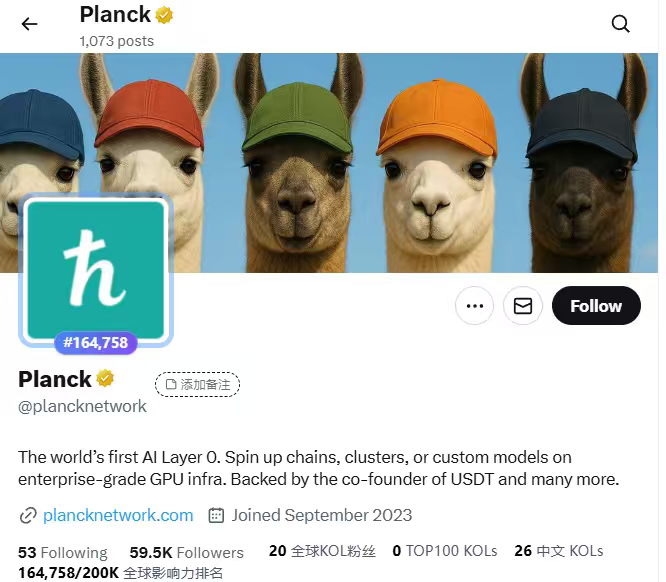The image size is (666, 582).
Task: Open search with the magnifier icon
Action: [x=621, y=24]
